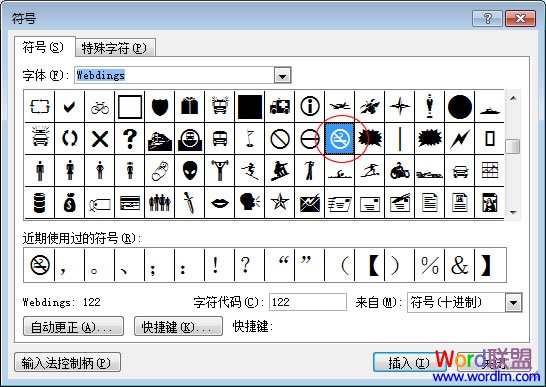The image size is (546, 387).
Task: Pick the motorcycle rider symbol
Action: (400, 171)
